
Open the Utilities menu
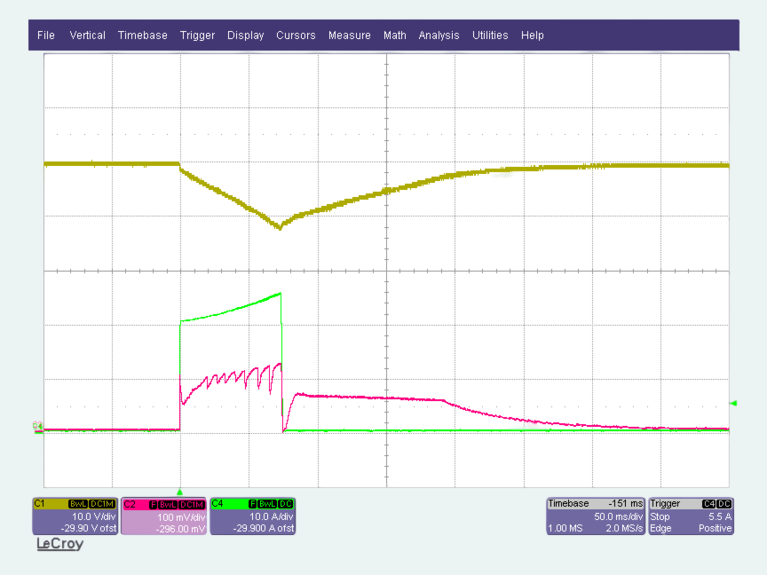coord(490,35)
